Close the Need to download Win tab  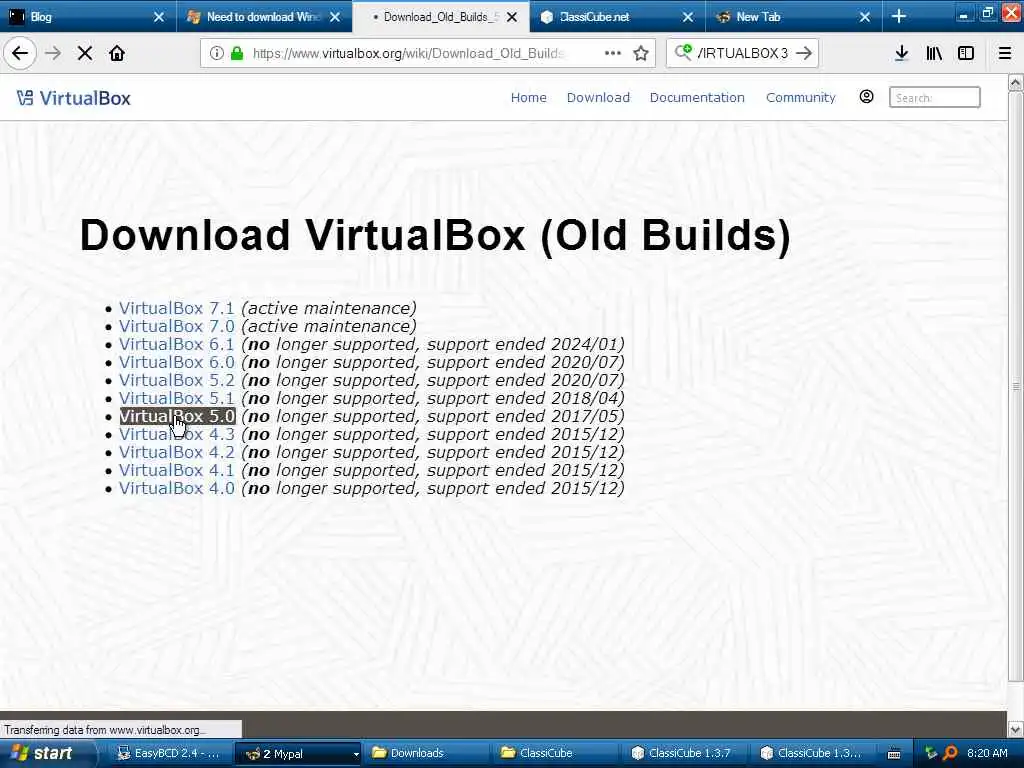[335, 17]
